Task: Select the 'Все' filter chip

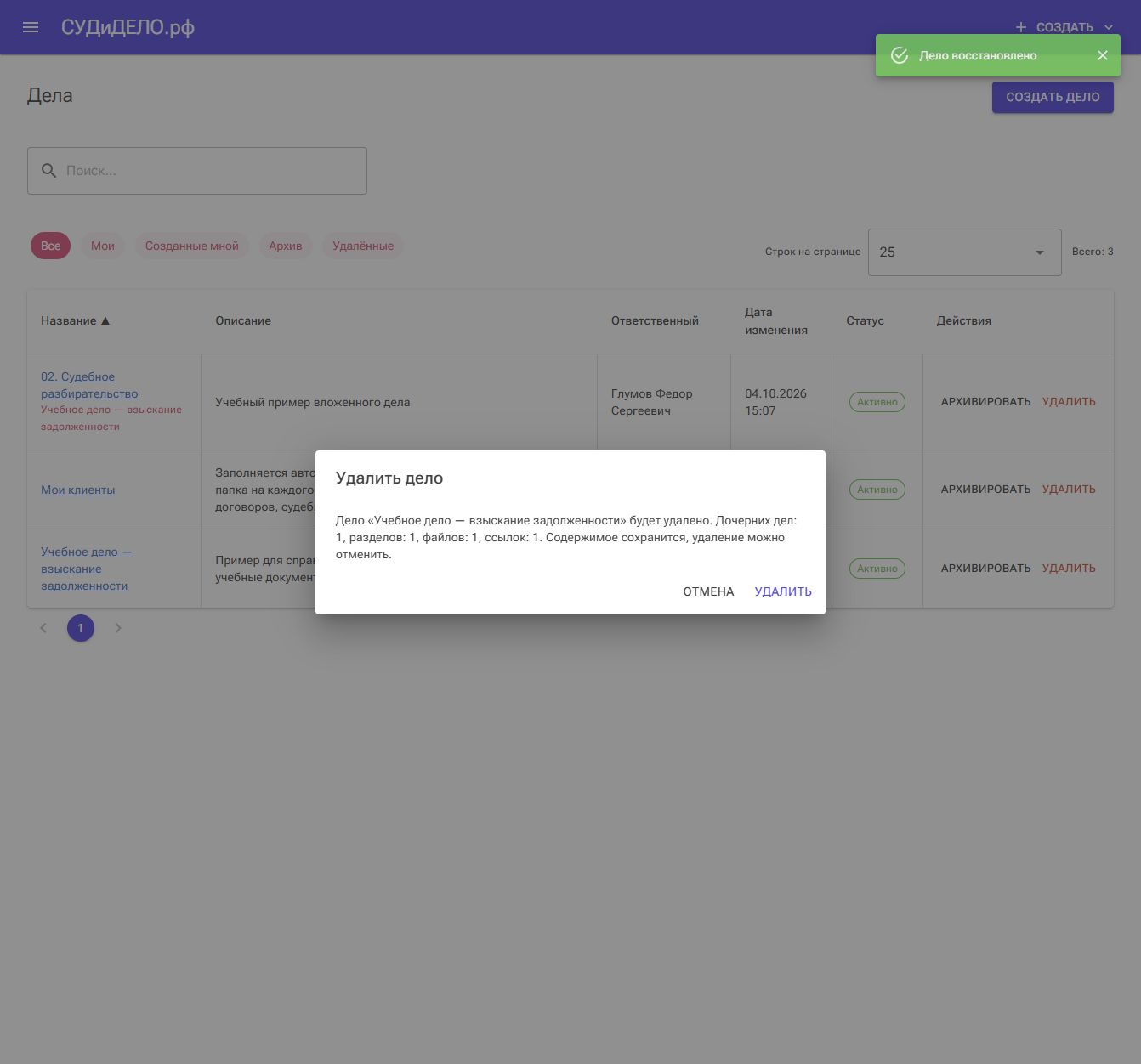Action: [51, 246]
